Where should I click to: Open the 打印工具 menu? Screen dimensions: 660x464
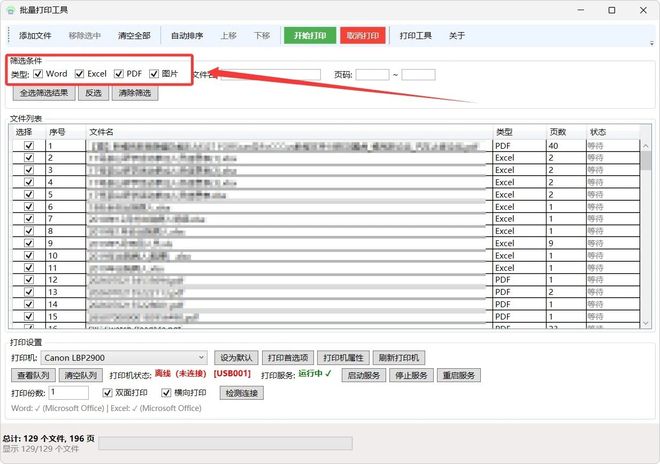pyautogui.click(x=415, y=36)
